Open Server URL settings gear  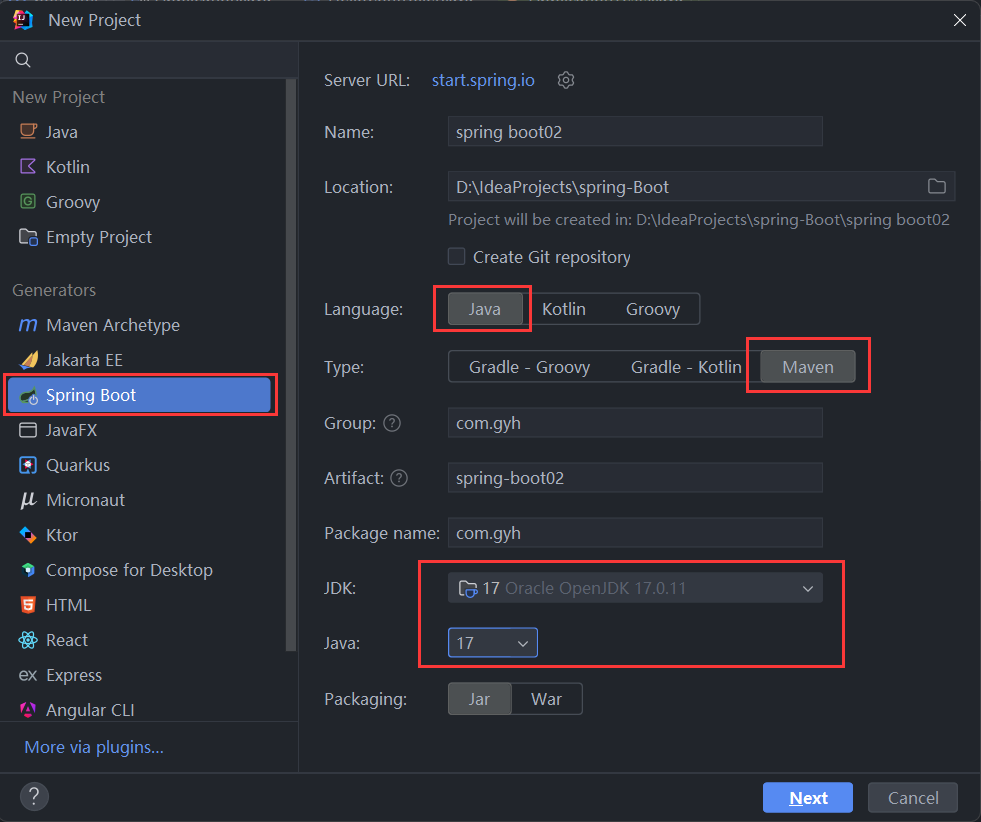click(x=566, y=80)
